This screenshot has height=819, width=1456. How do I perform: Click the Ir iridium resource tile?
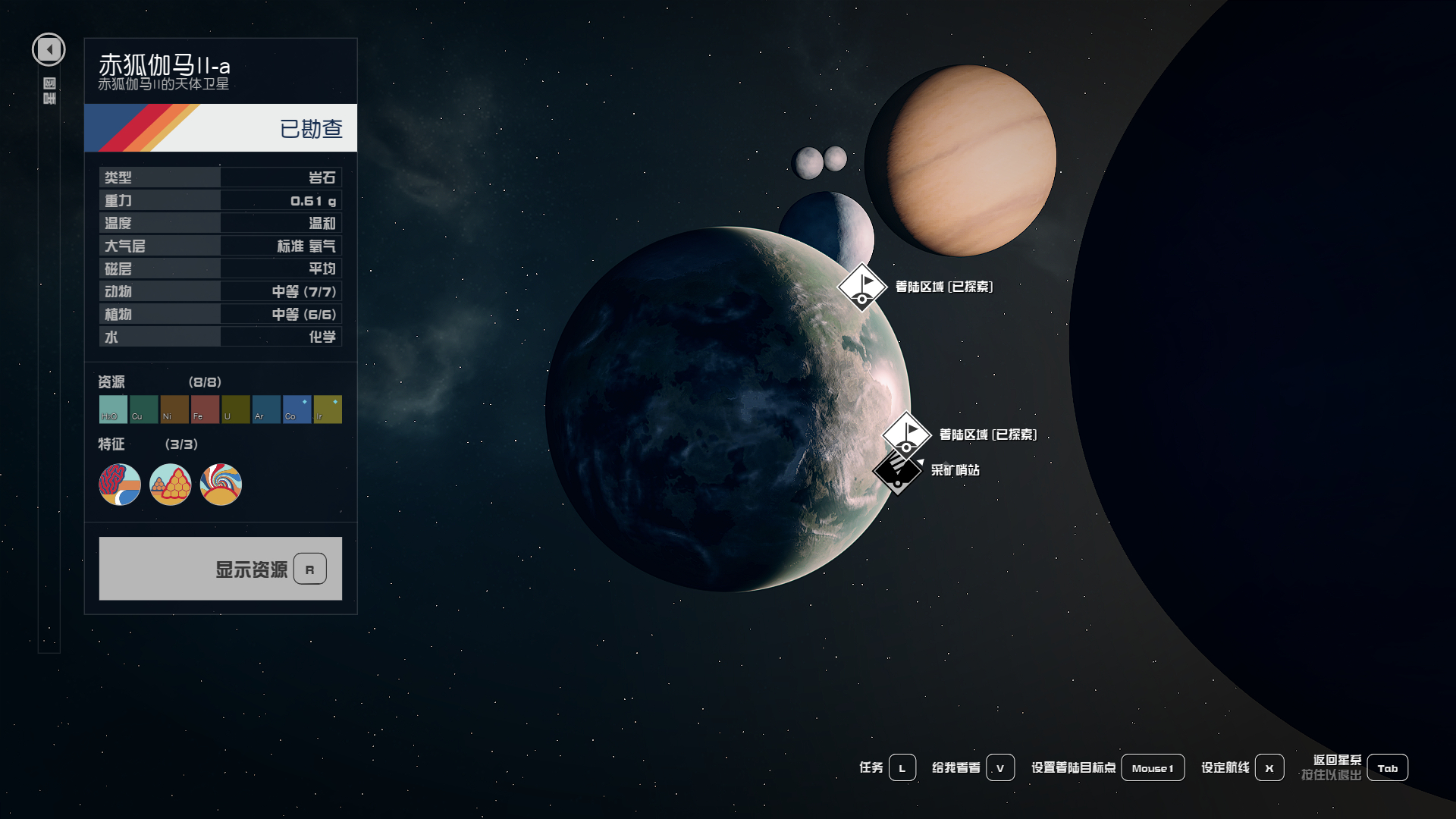pos(328,409)
